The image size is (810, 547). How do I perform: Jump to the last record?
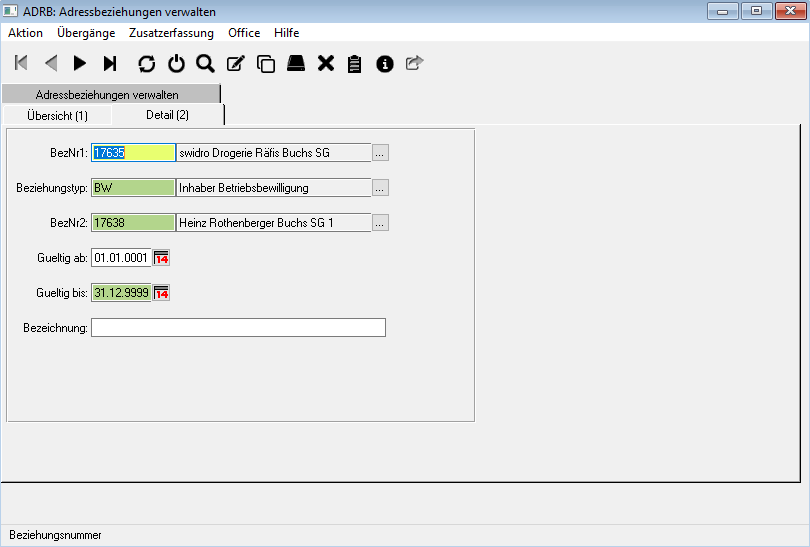coord(110,64)
